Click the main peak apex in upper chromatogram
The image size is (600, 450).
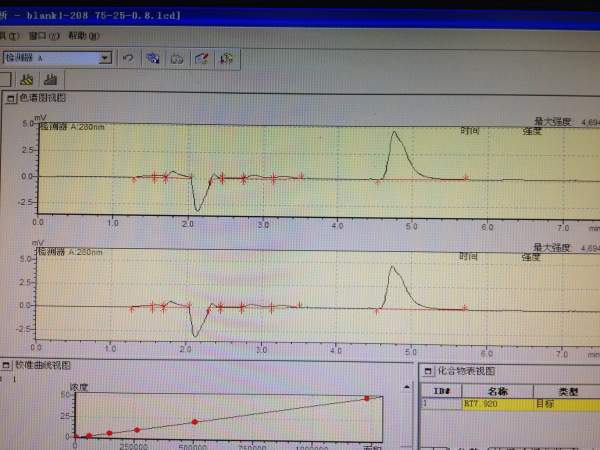(394, 132)
